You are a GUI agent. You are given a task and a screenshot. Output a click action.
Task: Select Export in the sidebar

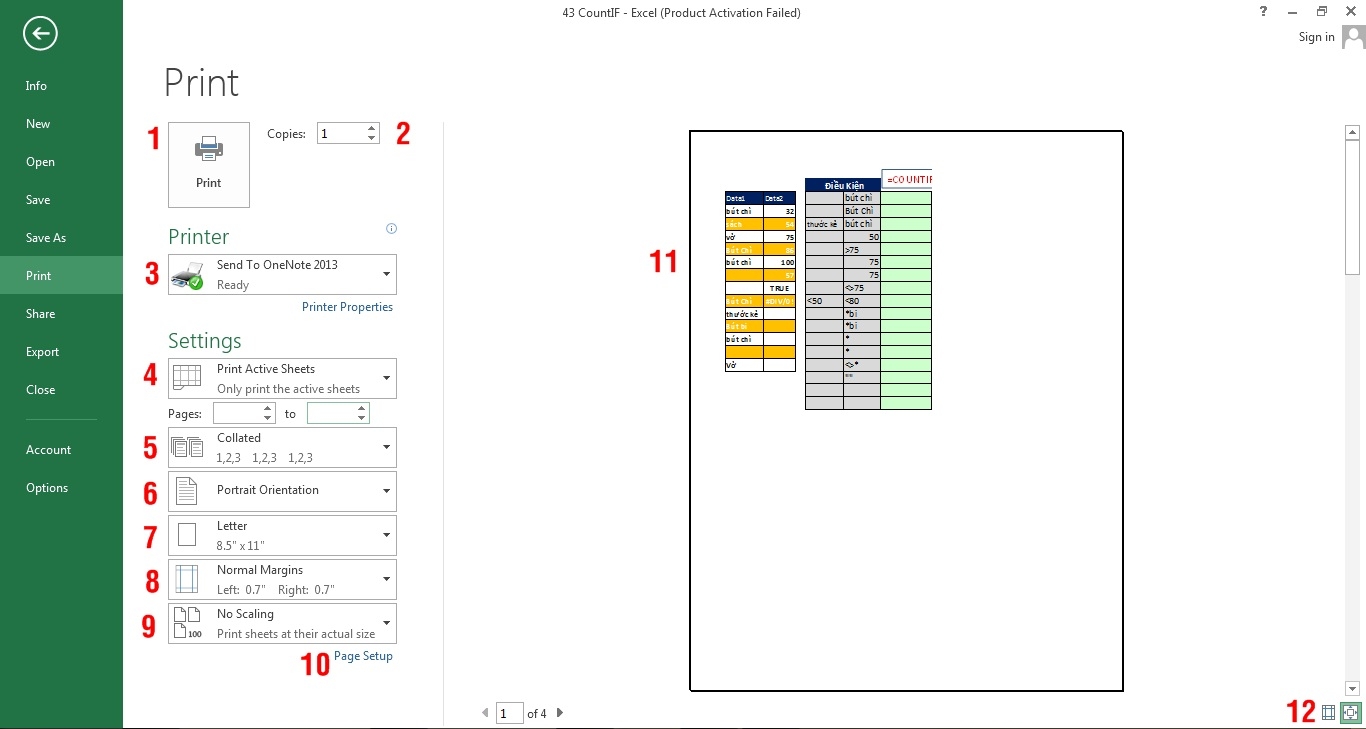point(42,352)
